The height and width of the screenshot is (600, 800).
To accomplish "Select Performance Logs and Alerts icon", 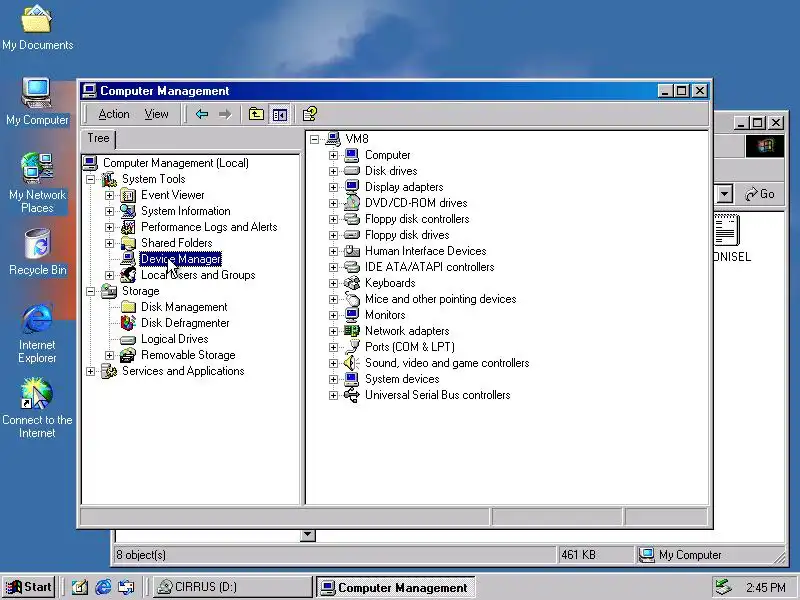I will click(x=128, y=227).
